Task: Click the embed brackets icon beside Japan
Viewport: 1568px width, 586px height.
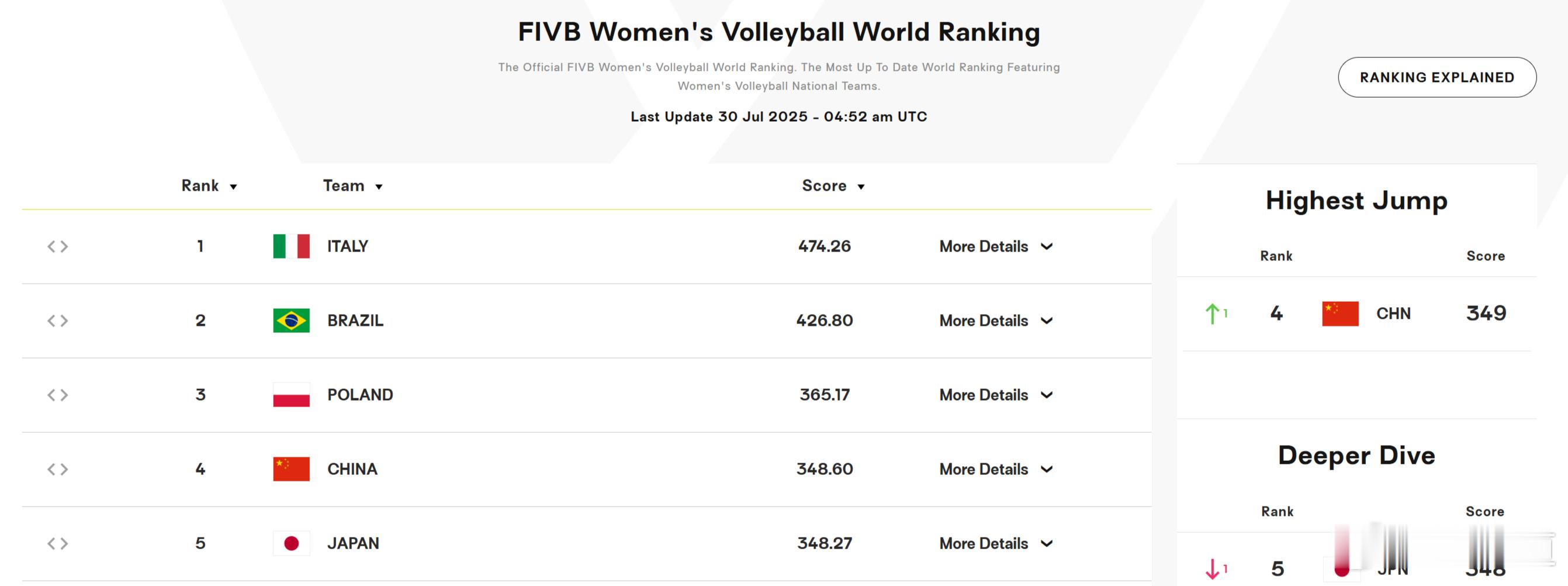Action: coord(58,543)
